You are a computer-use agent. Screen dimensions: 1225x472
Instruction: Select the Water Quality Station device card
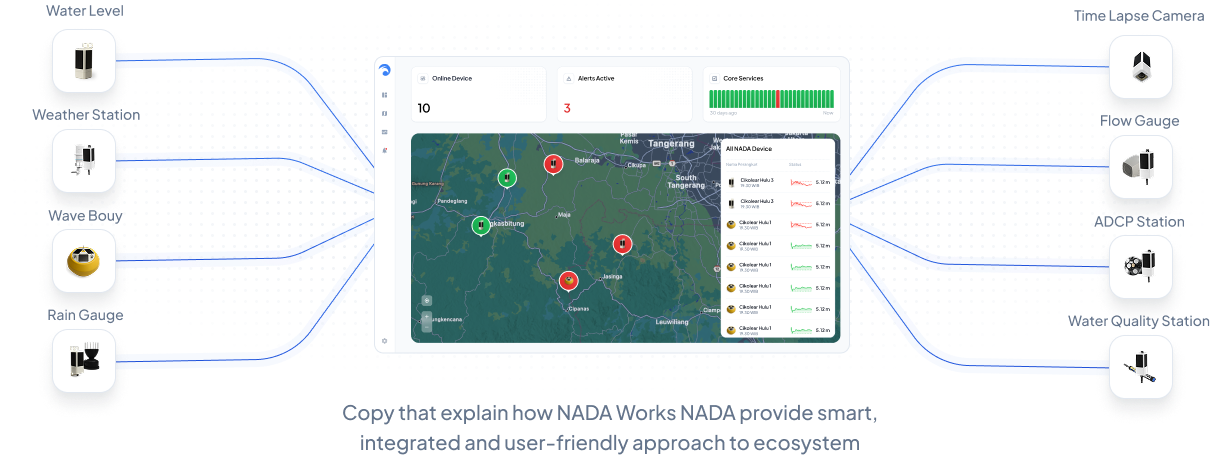tap(1141, 367)
